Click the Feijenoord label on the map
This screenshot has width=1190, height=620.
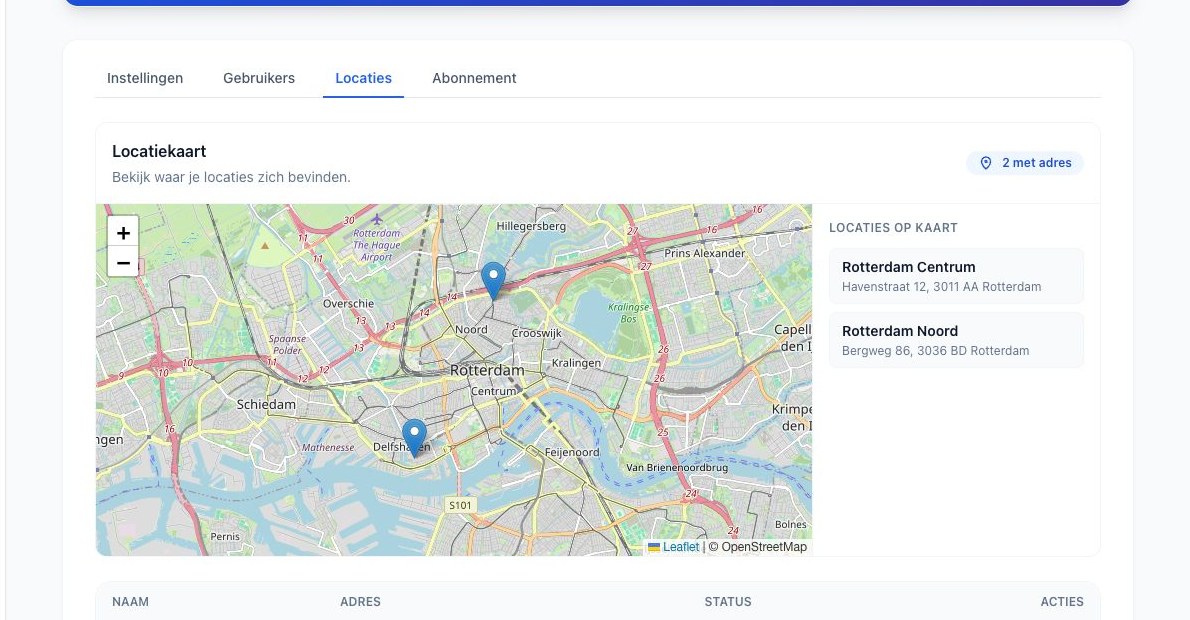571,452
